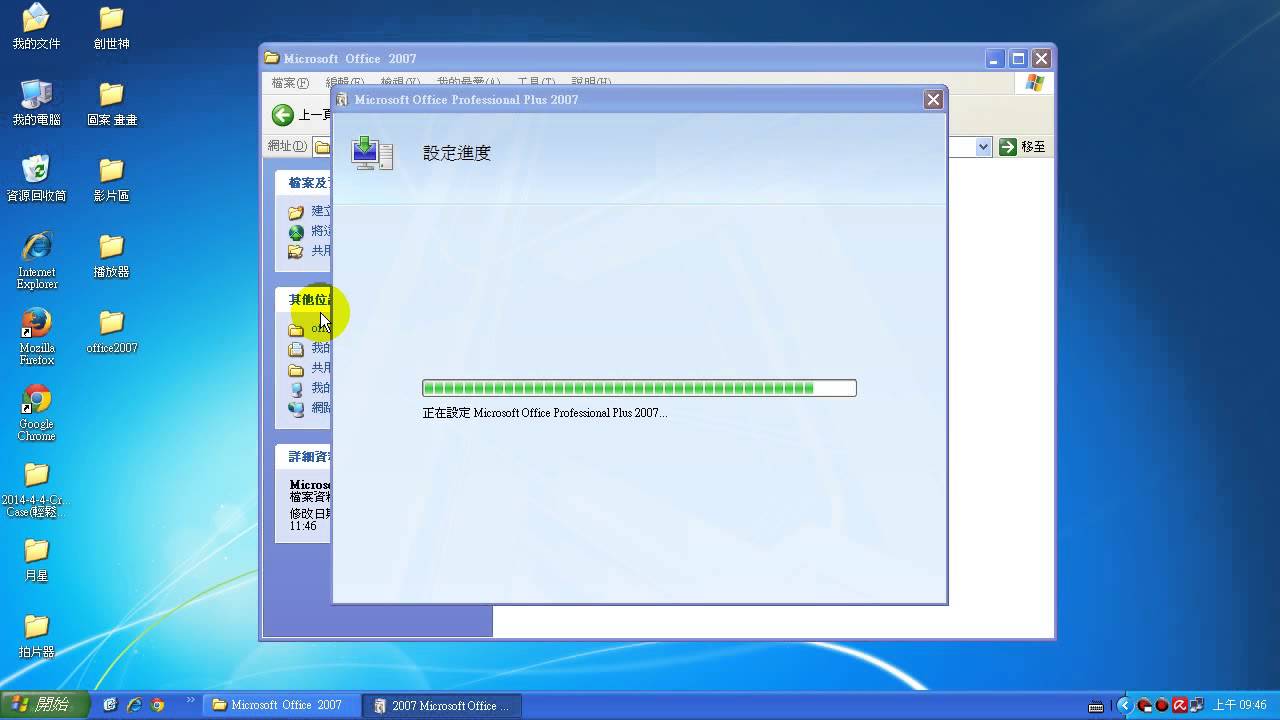Open the 我的文件 desktop icon
This screenshot has height=720, width=1280.
pyautogui.click(x=36, y=27)
